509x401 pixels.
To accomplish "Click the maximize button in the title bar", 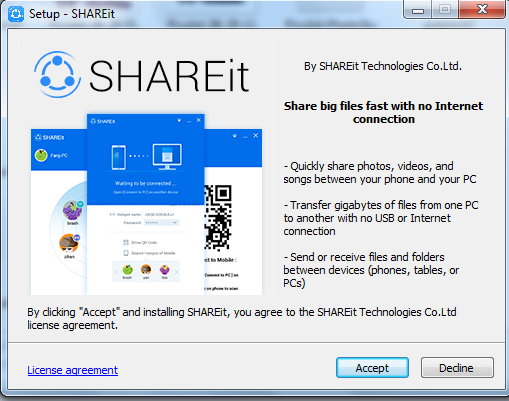I will click(x=445, y=9).
